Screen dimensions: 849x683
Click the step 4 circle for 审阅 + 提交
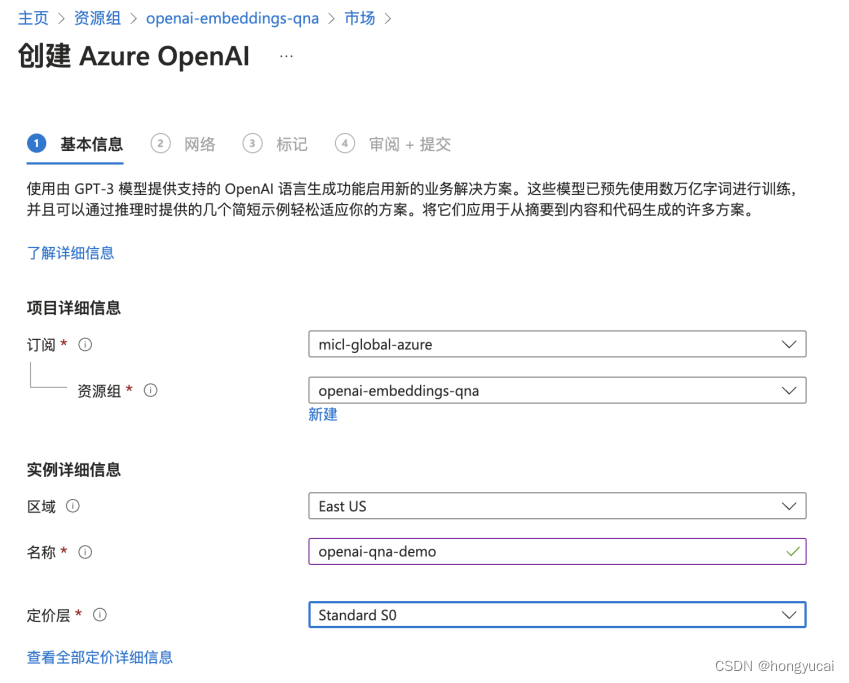[x=344, y=143]
